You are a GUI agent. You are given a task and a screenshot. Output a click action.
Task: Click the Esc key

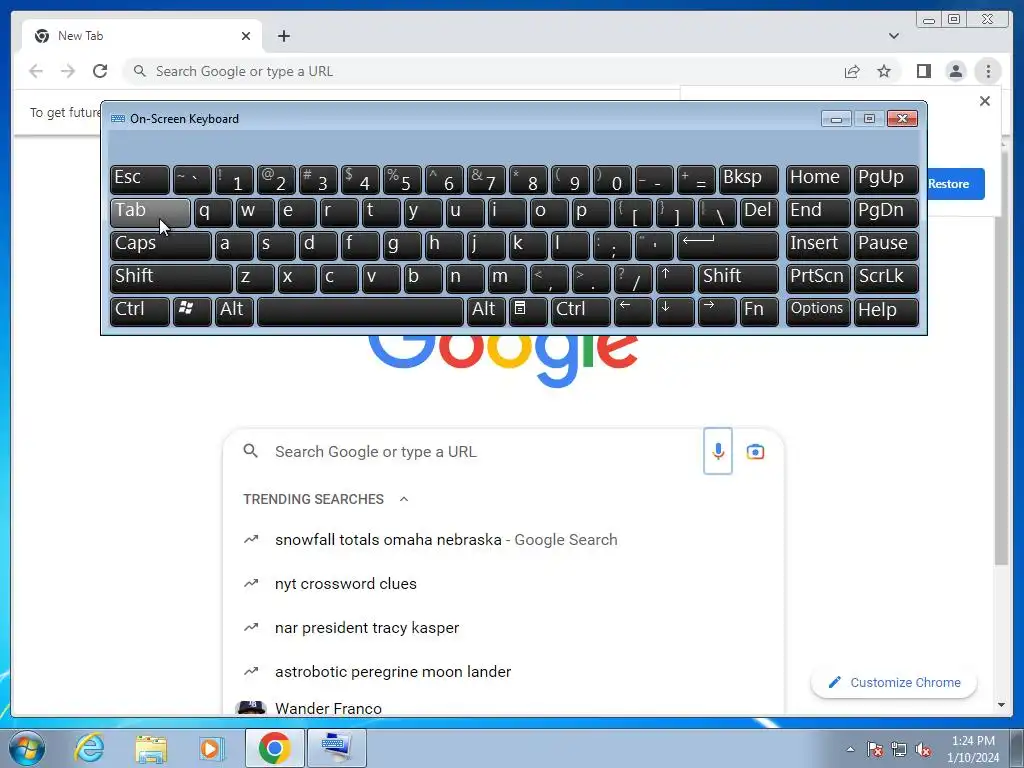[x=140, y=179]
